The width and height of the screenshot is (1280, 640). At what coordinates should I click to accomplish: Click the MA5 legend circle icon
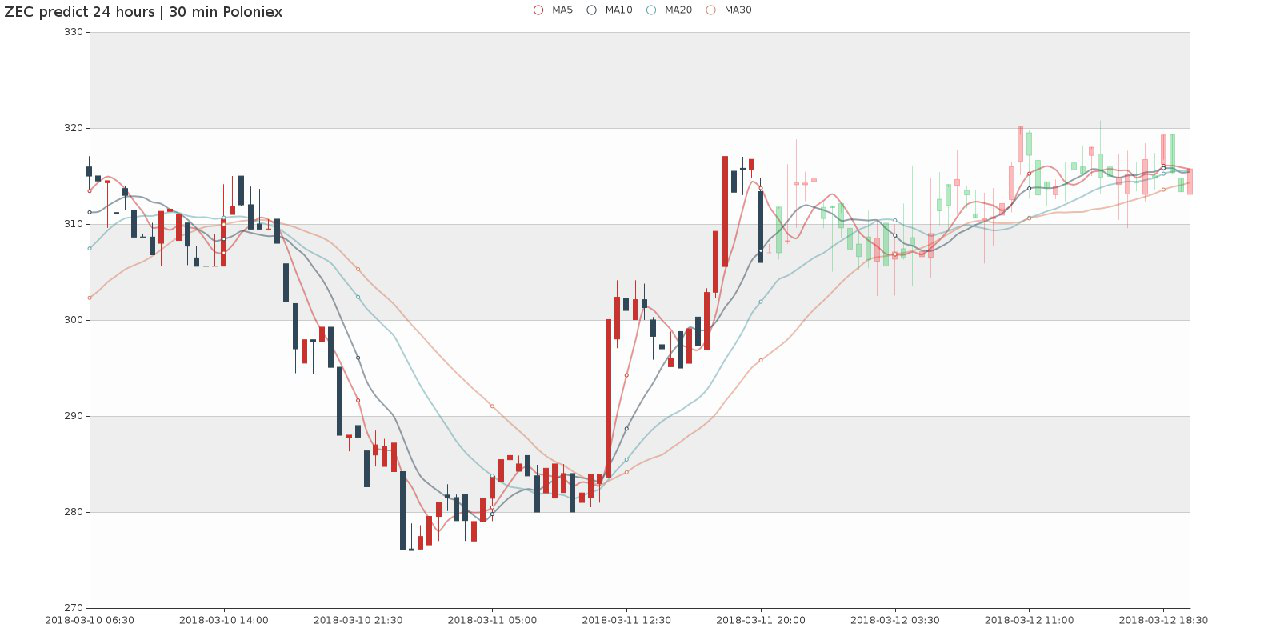540,10
